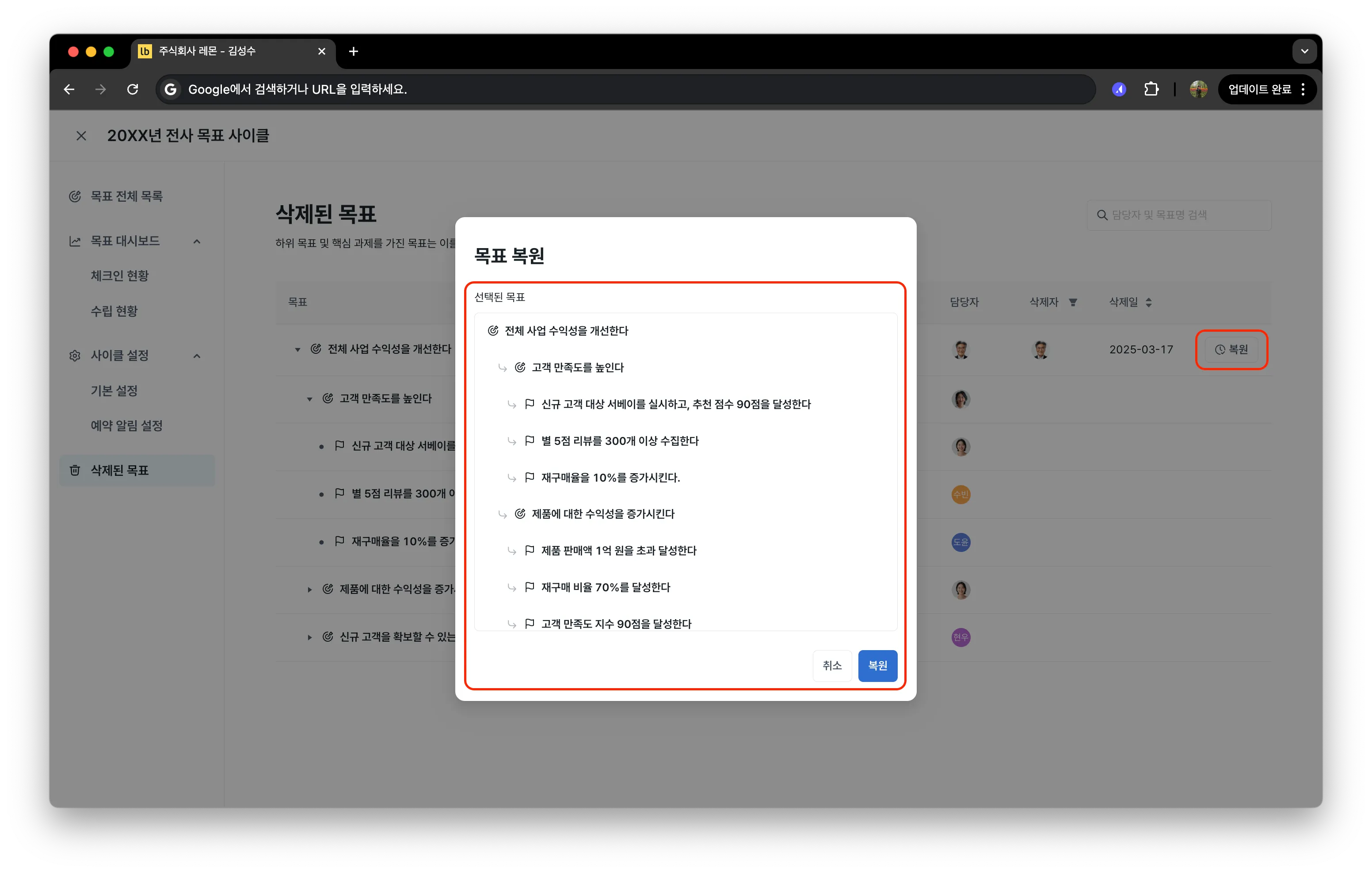Viewport: 1372px width, 873px height.
Task: Click the 삭제된 목표 trash icon
Action: pos(75,471)
